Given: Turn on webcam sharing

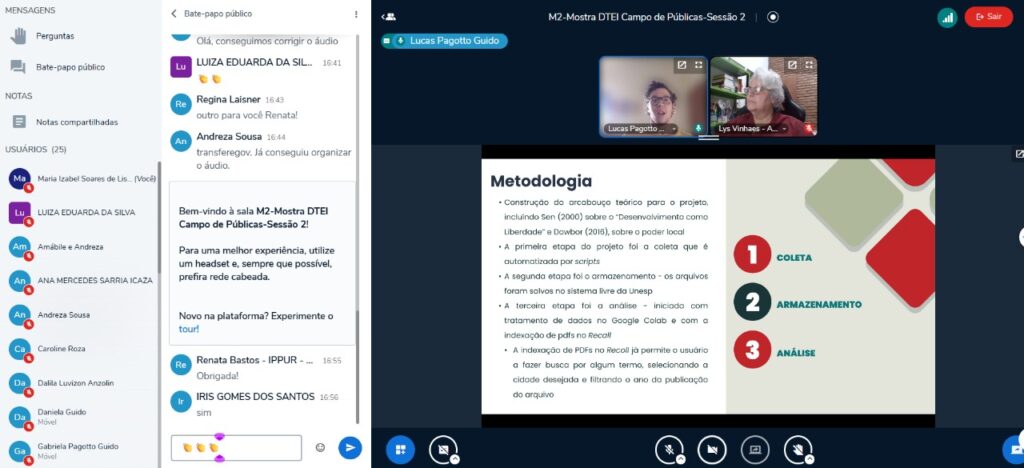Looking at the screenshot, I should (711, 449).
